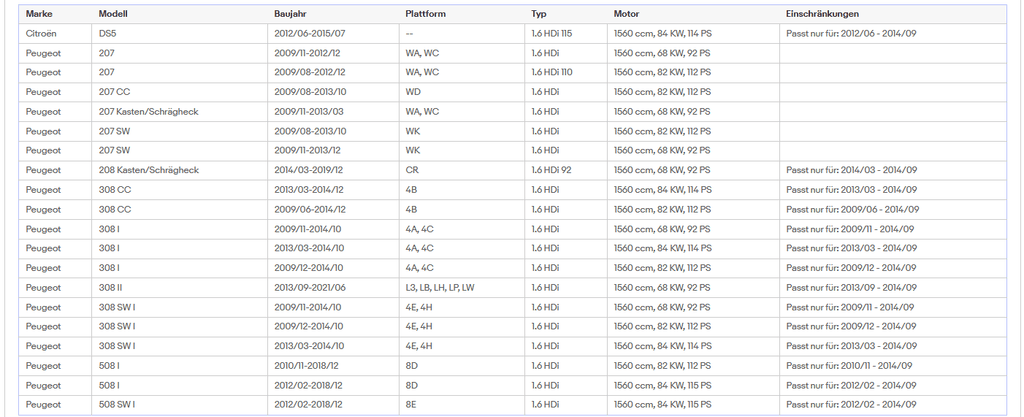Click Baujahr 2009/11-2013/12
Screen dimensions: 1024x417
click(333, 150)
